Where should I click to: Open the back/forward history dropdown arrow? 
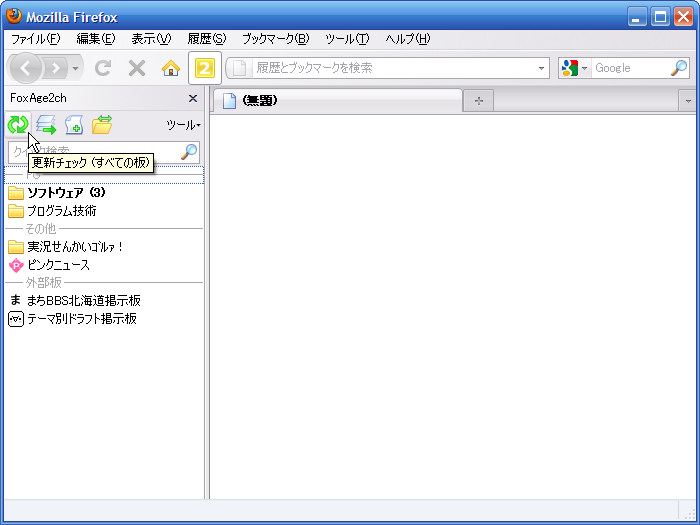coord(77,68)
